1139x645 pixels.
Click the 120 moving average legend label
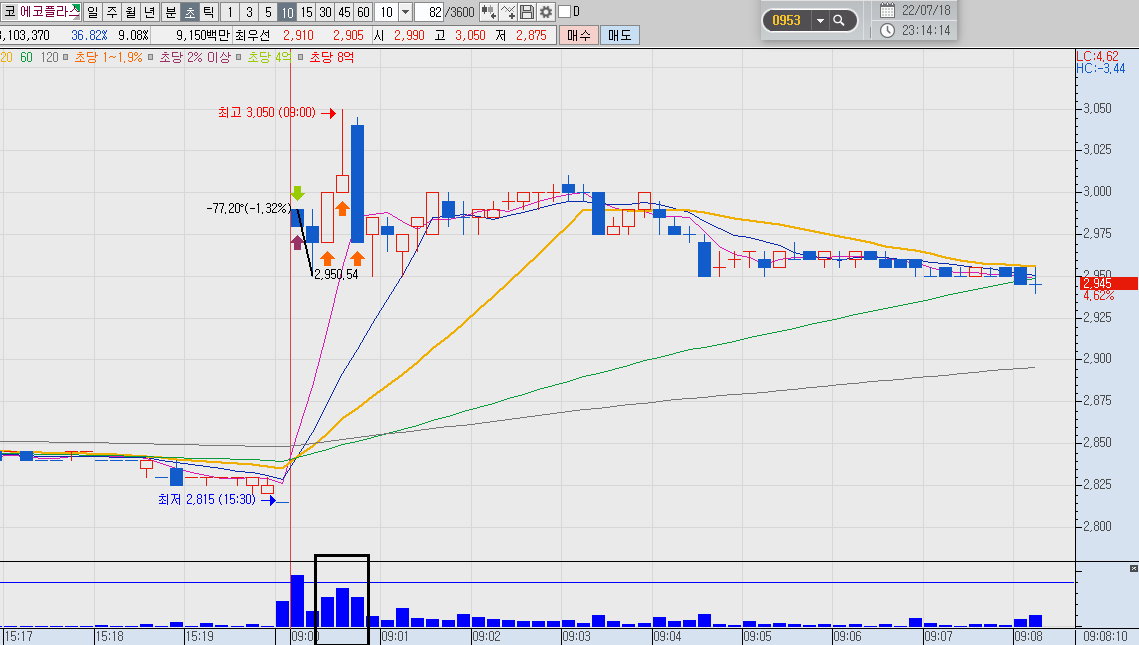click(49, 57)
